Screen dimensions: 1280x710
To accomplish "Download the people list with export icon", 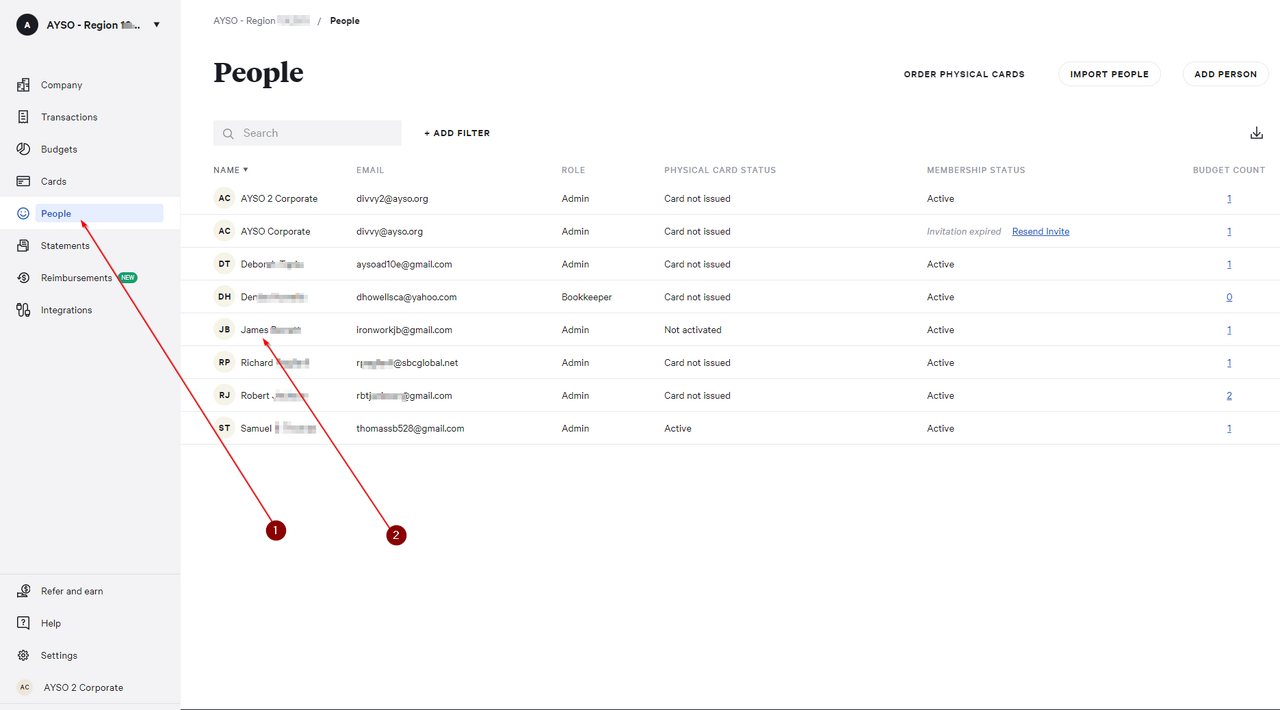I will coord(1256,133).
